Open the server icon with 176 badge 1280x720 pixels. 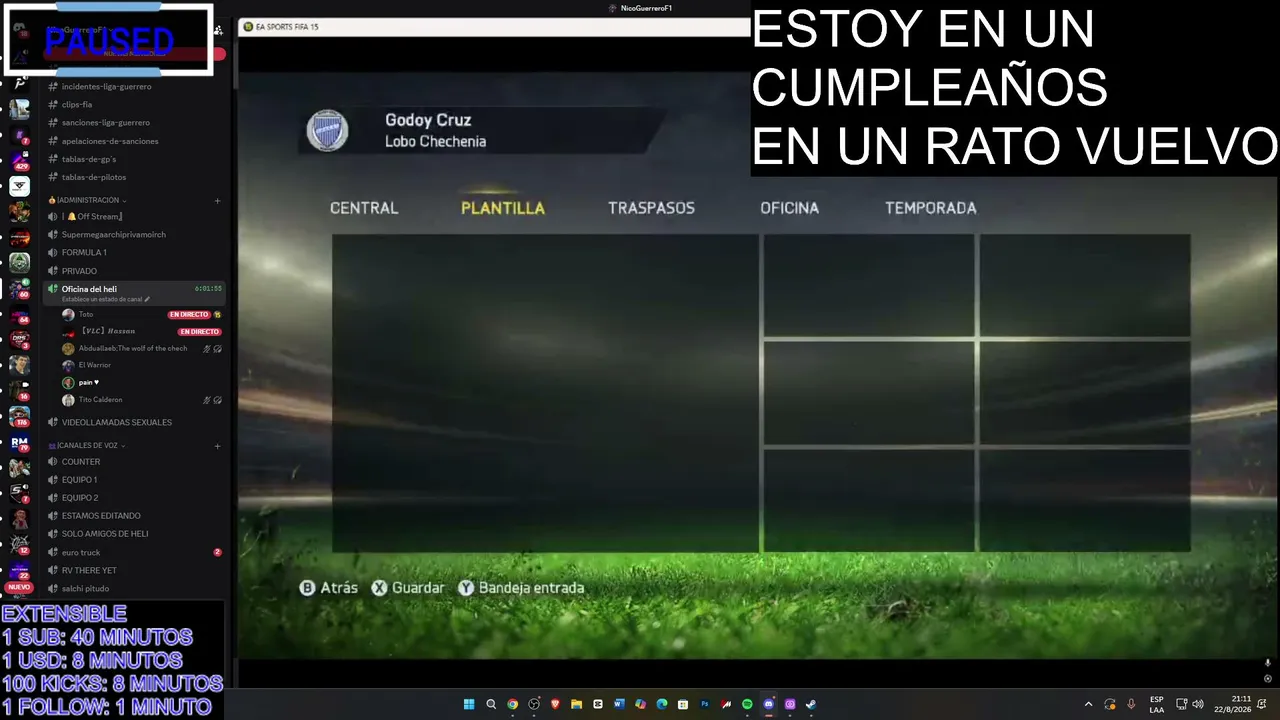click(x=19, y=417)
